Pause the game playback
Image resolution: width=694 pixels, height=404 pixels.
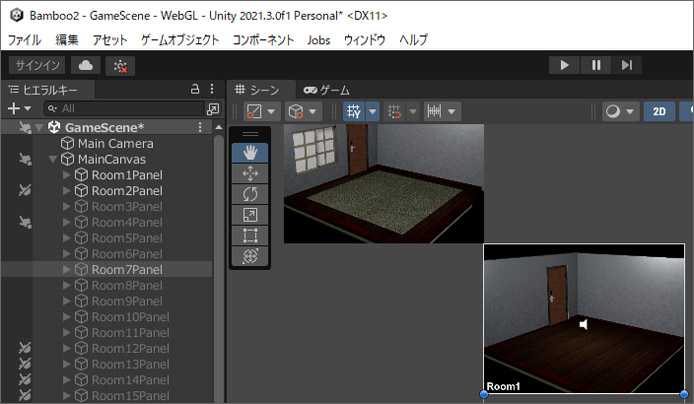[596, 65]
